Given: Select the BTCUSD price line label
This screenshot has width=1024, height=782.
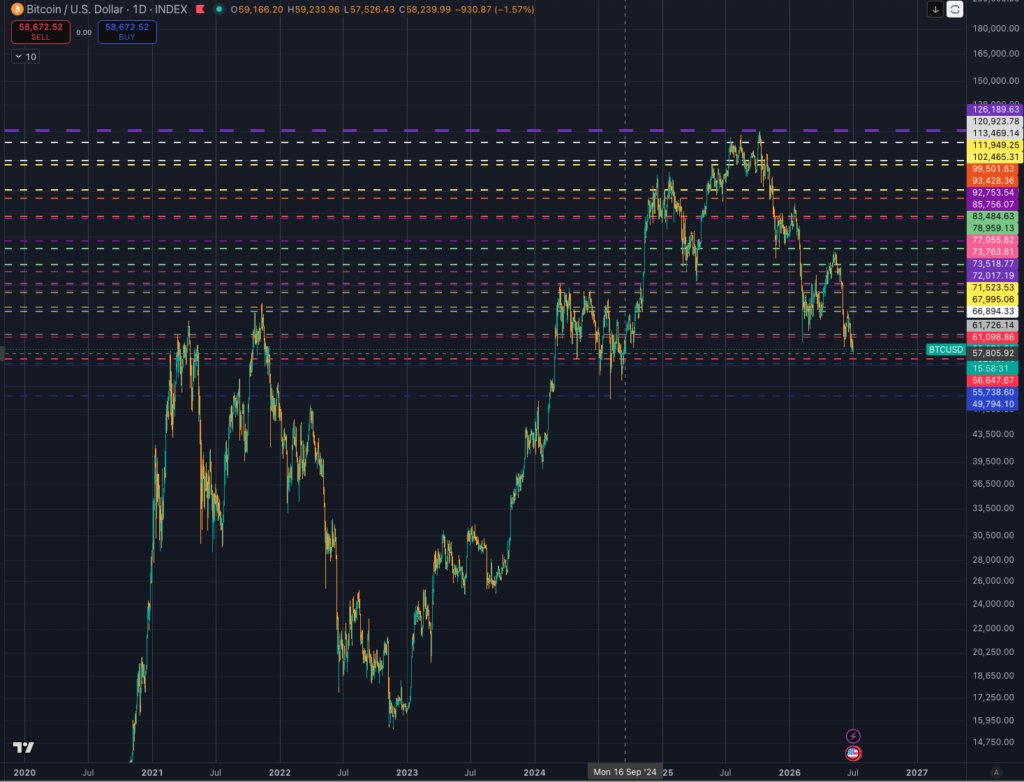Looking at the screenshot, I should [x=946, y=350].
